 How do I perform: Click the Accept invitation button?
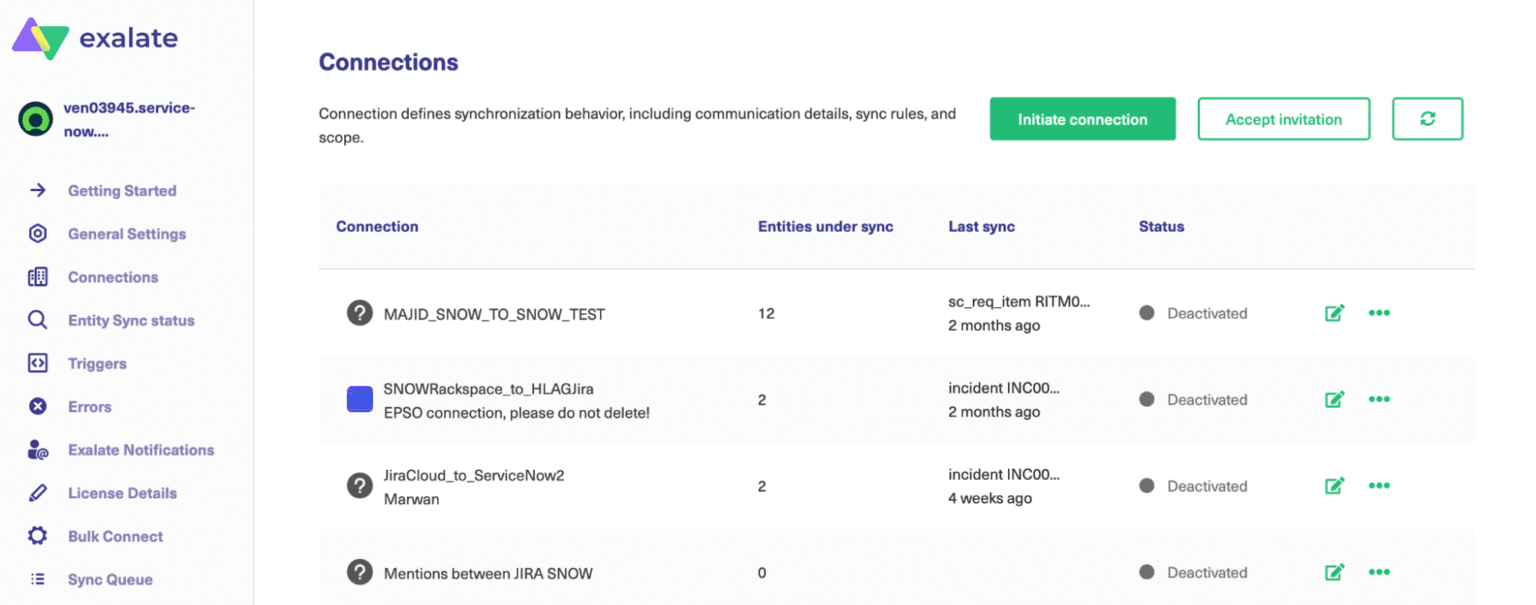tap(1283, 118)
